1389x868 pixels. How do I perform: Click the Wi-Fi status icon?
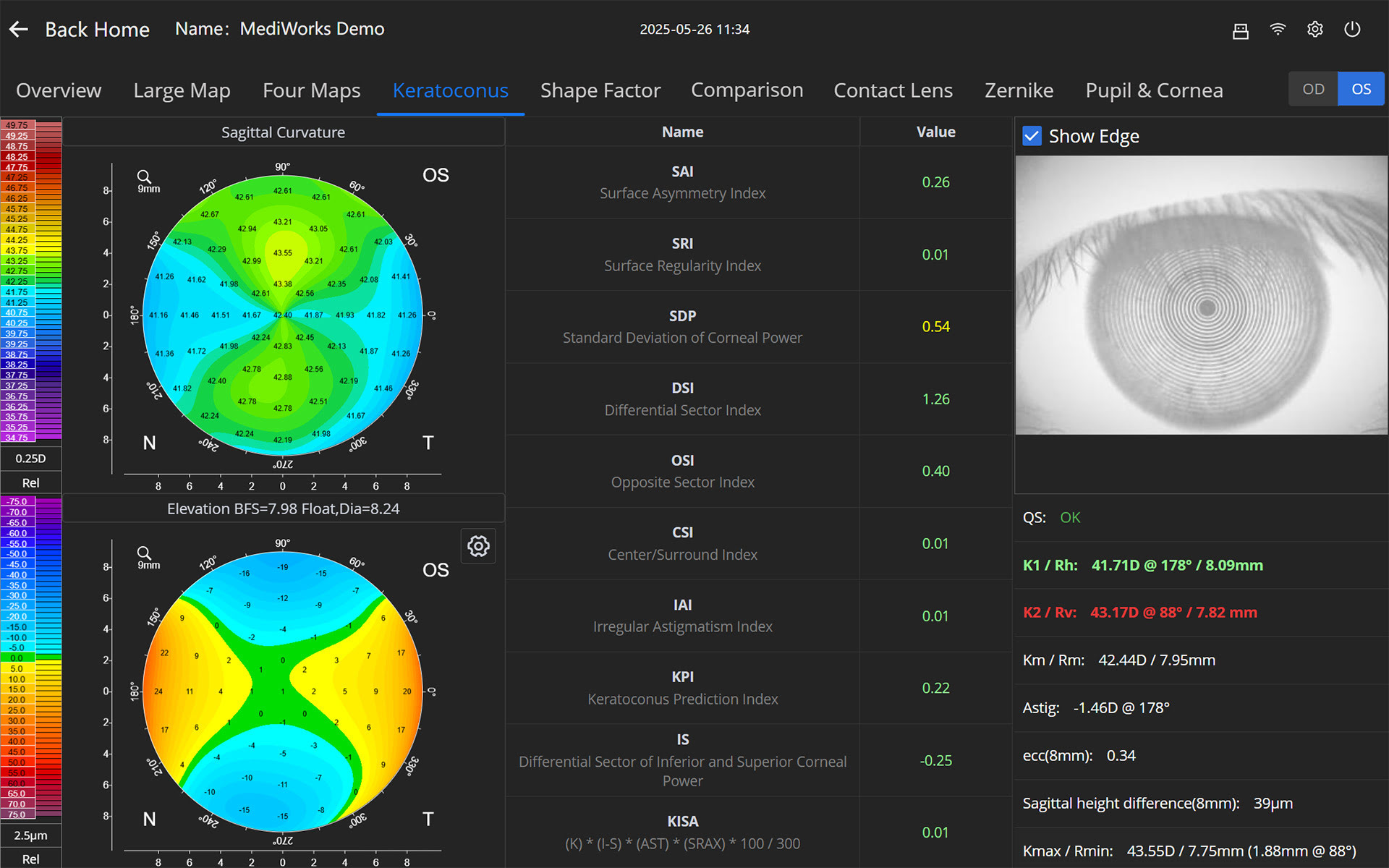pos(1278,29)
